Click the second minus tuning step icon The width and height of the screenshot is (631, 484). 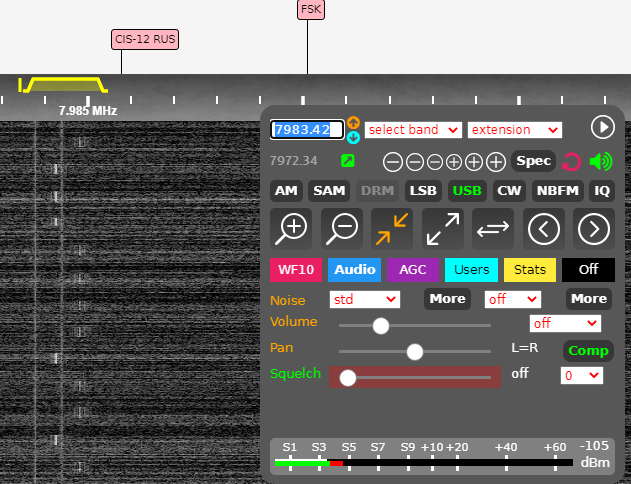(x=414, y=162)
